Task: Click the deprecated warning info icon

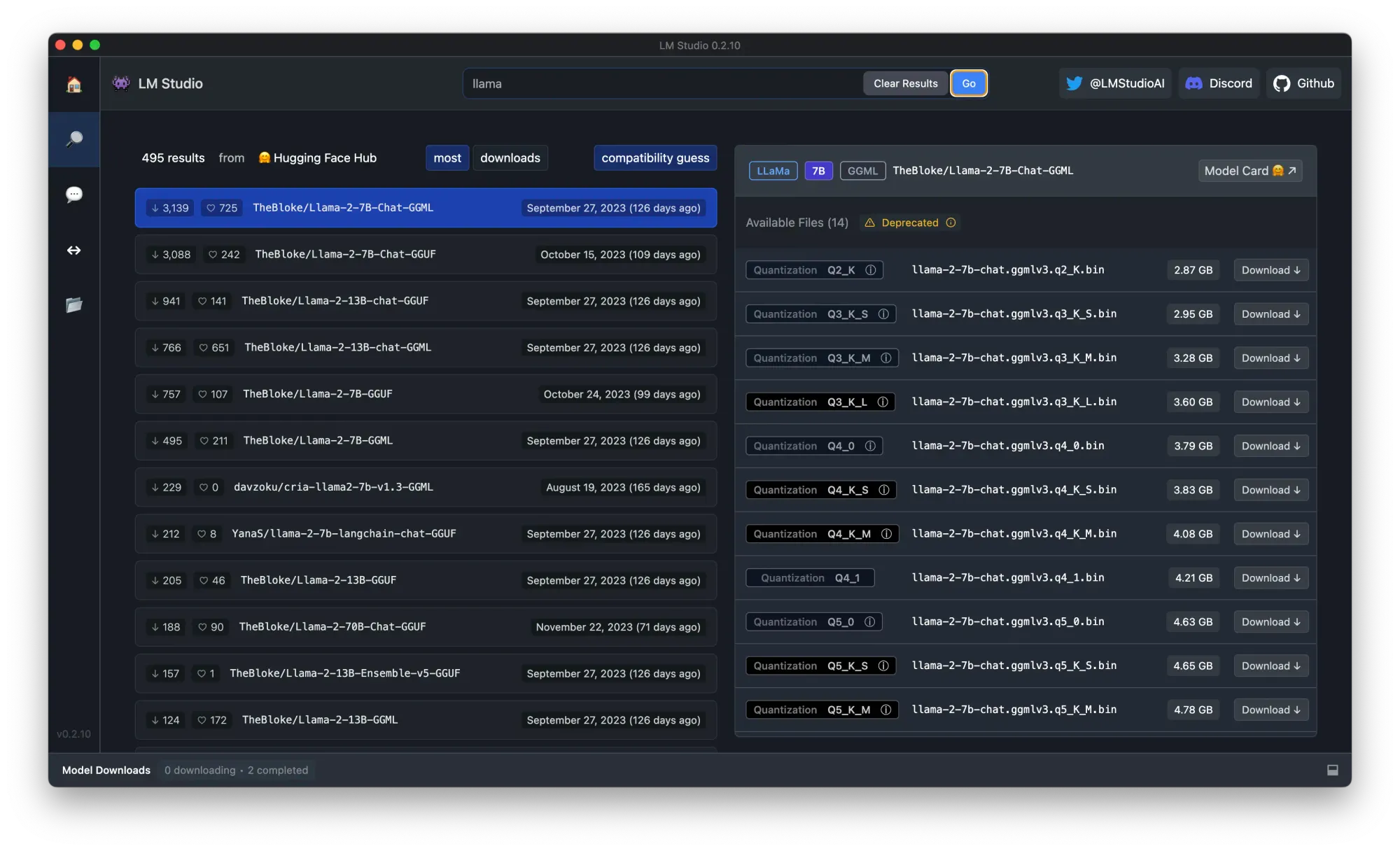Action: (950, 222)
